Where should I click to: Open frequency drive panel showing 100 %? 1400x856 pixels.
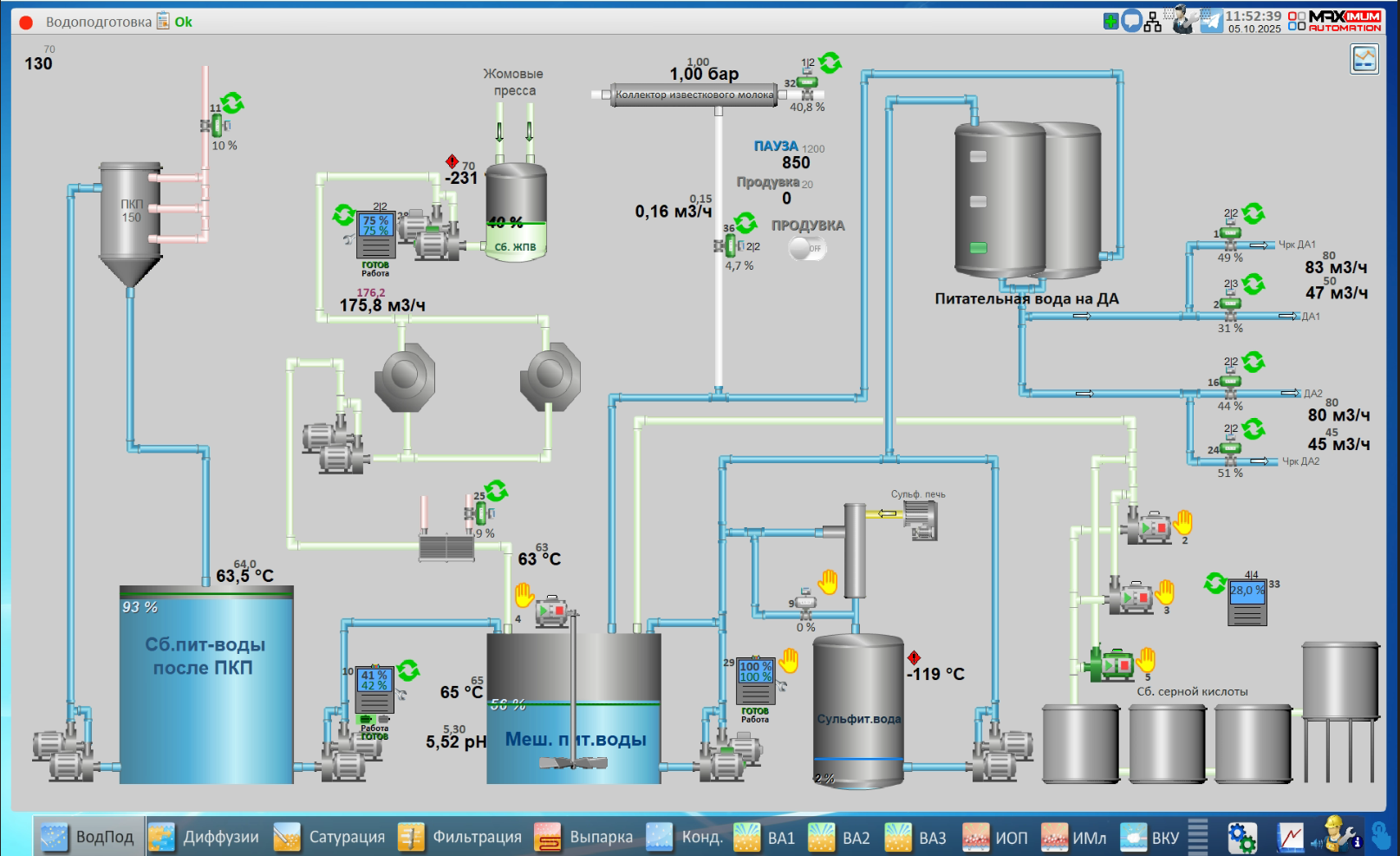click(755, 682)
